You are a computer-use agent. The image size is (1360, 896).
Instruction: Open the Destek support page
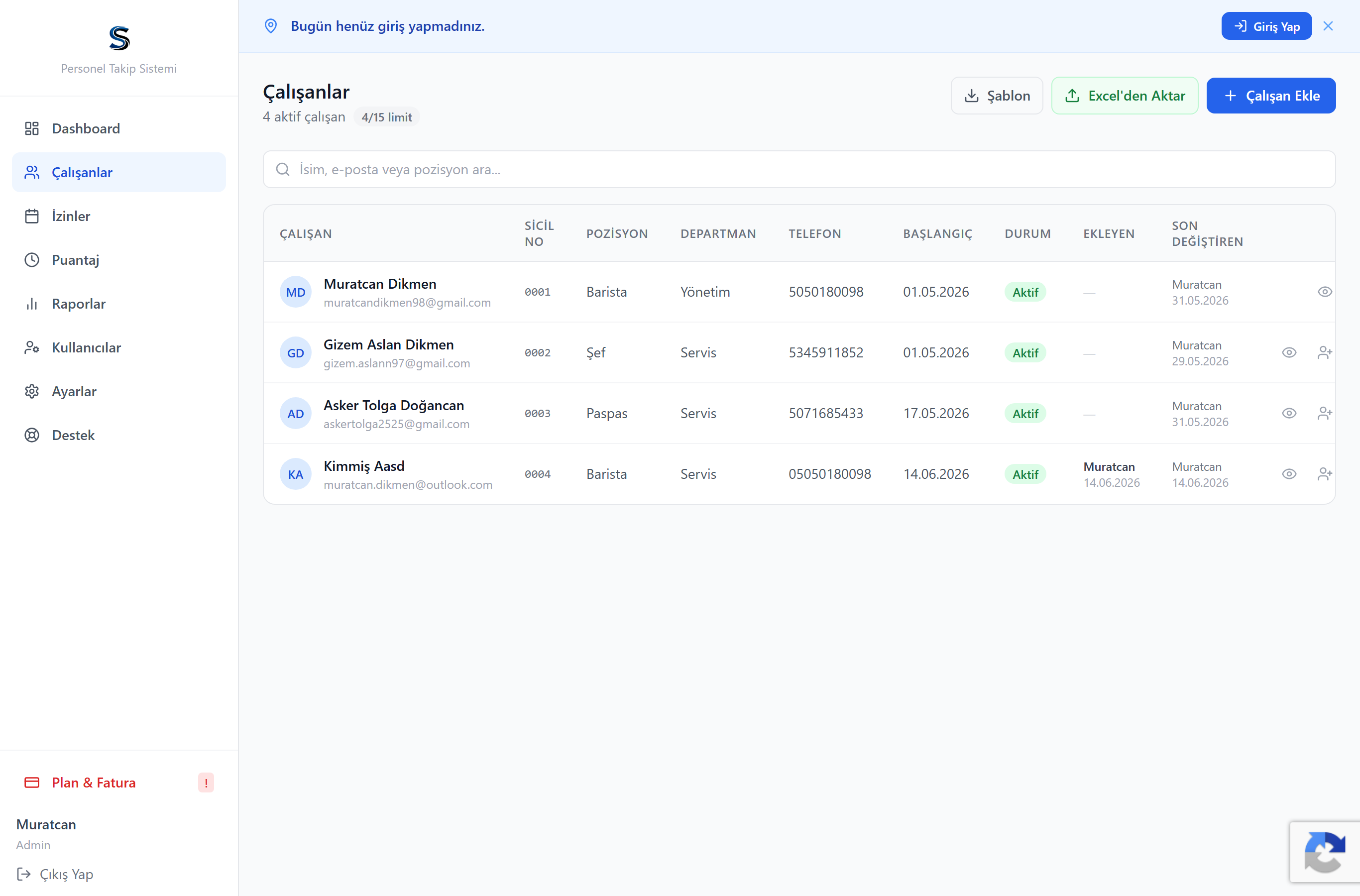click(x=119, y=435)
